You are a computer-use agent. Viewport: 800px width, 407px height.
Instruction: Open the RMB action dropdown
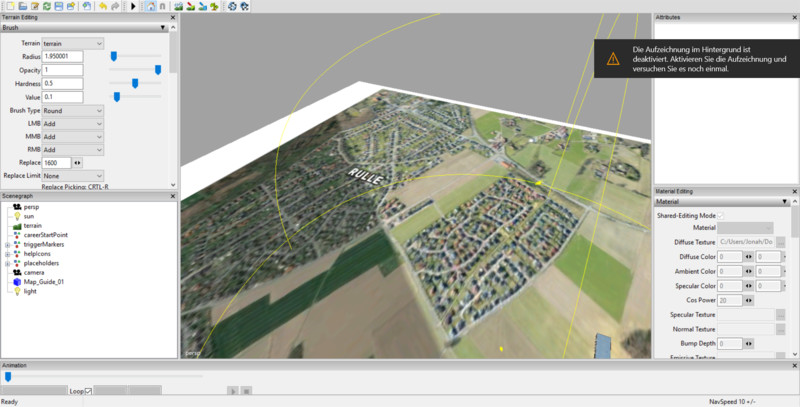[73, 150]
